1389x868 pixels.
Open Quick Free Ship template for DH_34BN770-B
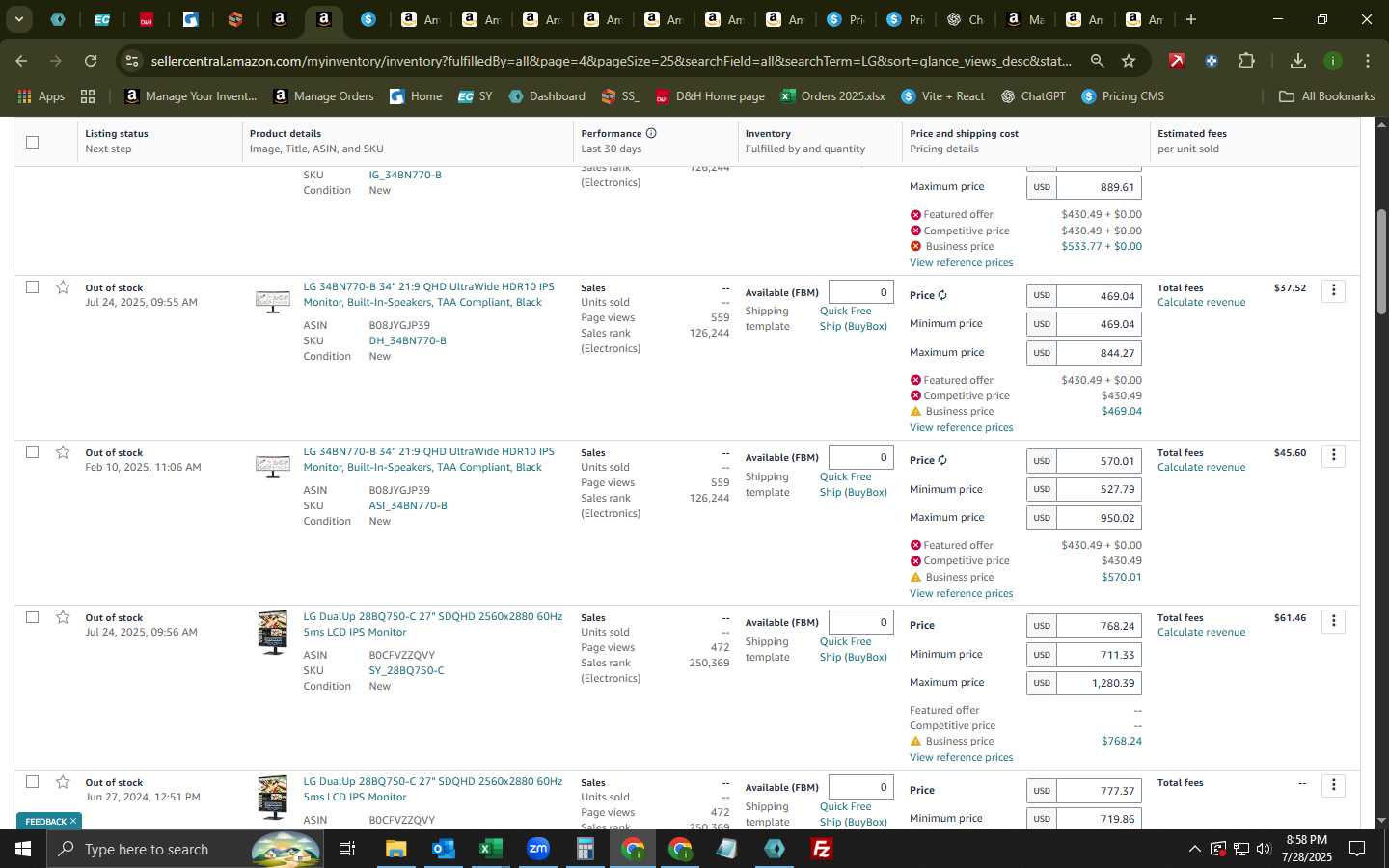tap(853, 318)
